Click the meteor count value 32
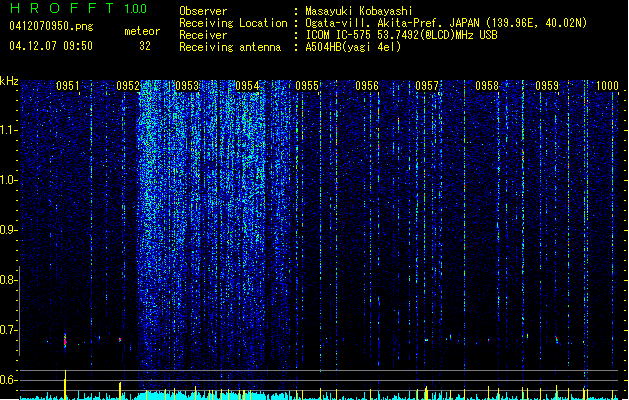629x400 pixels. 145,46
